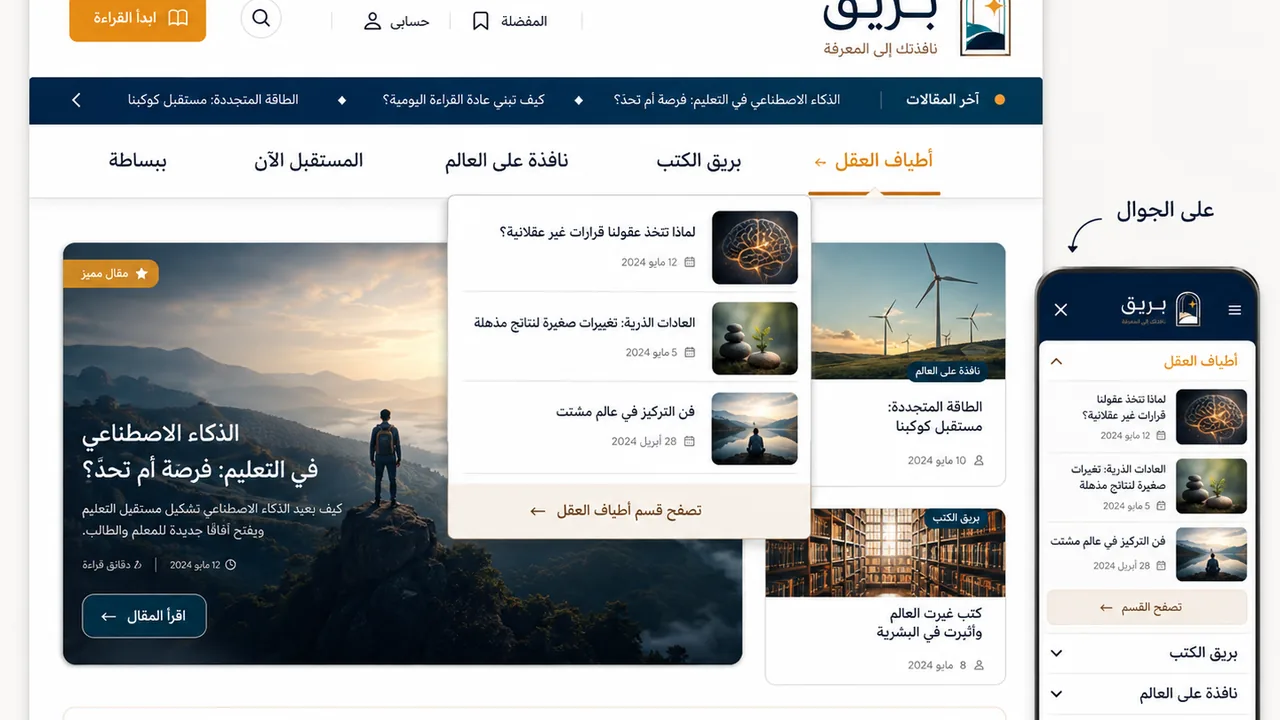Select the أطياف العقل navigation tab
The width and height of the screenshot is (1280, 720).
(874, 161)
